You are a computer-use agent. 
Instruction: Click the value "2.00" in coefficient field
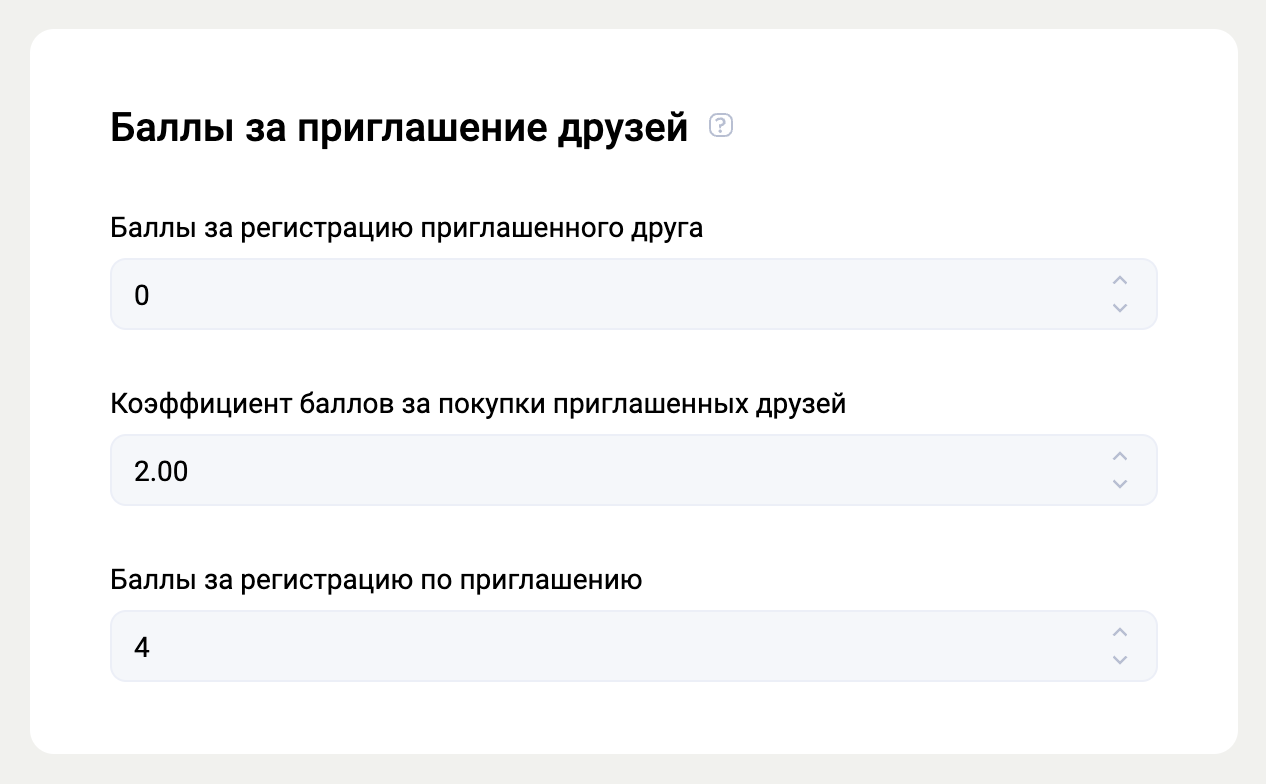pos(161,471)
